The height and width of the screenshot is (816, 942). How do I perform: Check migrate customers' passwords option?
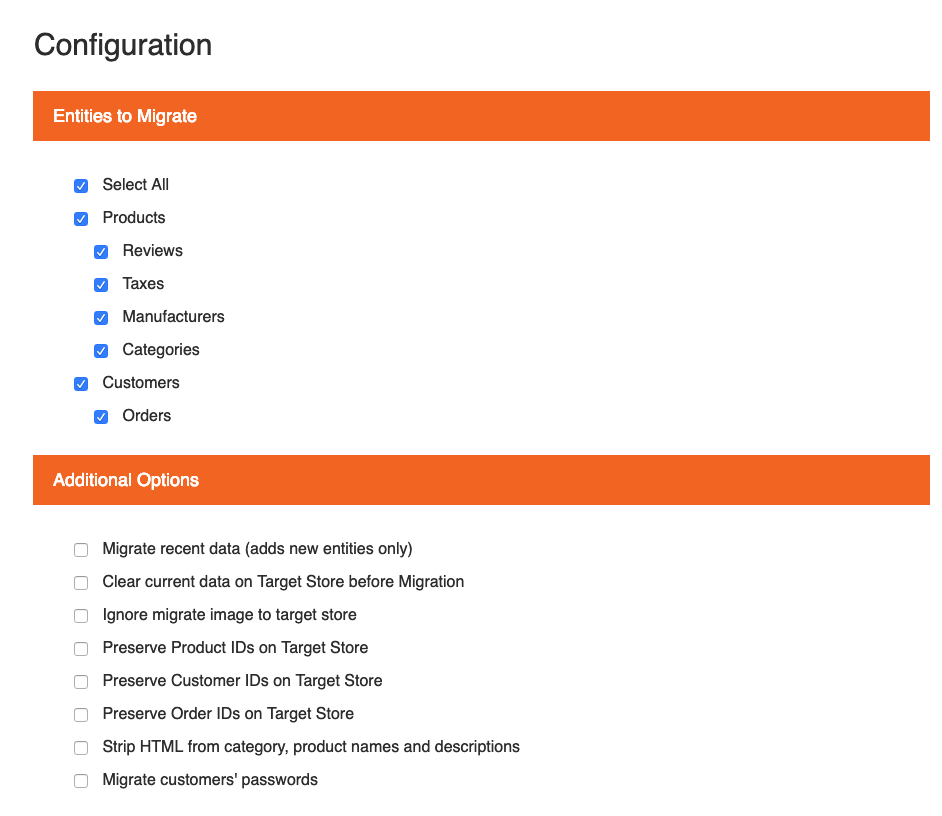80,781
